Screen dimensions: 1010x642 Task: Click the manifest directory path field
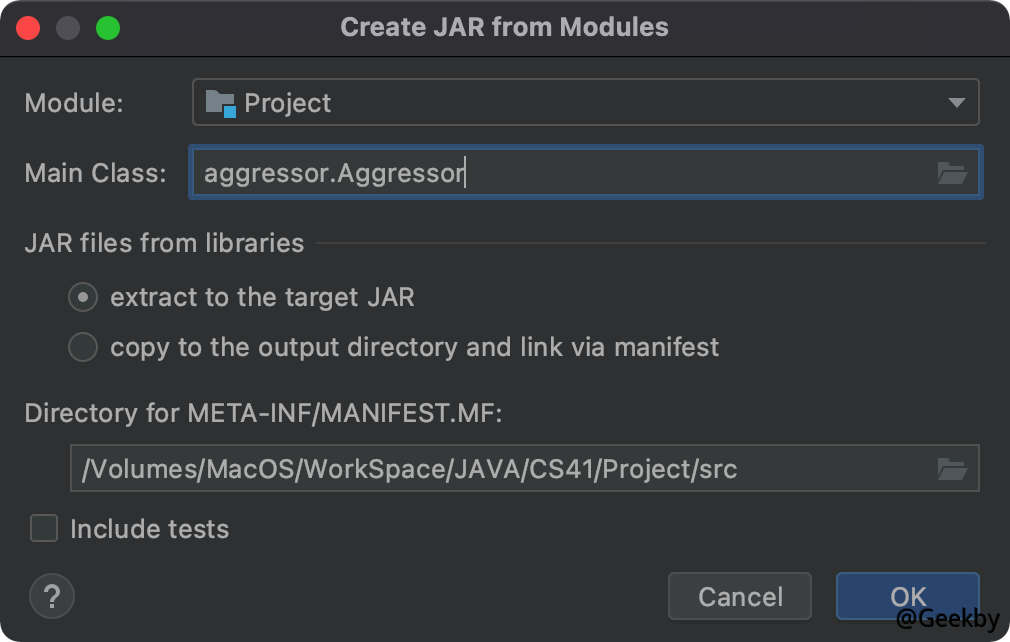[x=500, y=468]
